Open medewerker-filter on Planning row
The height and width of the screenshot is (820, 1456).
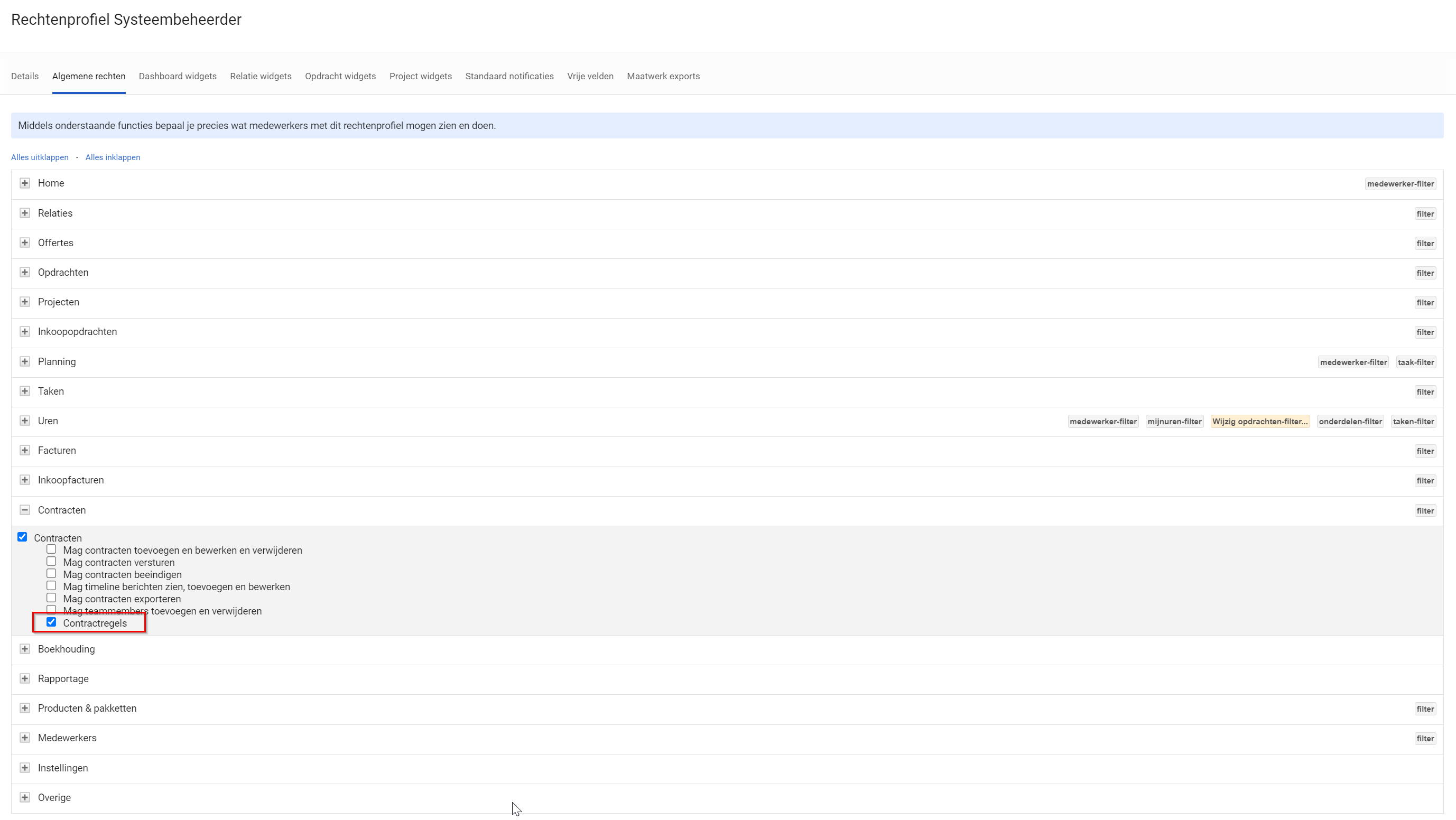coord(1353,362)
